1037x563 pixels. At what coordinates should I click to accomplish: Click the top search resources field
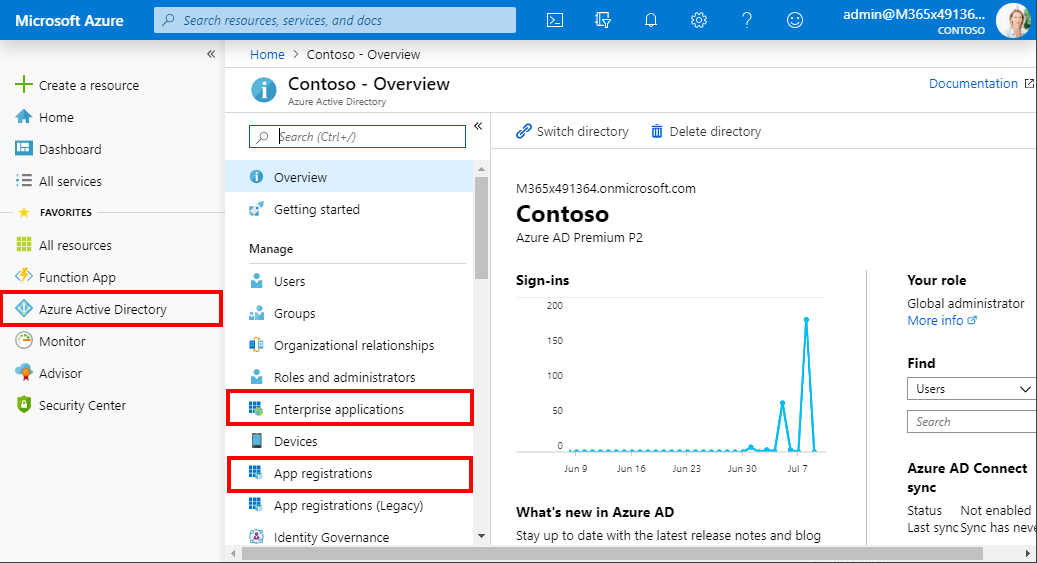(x=335, y=20)
